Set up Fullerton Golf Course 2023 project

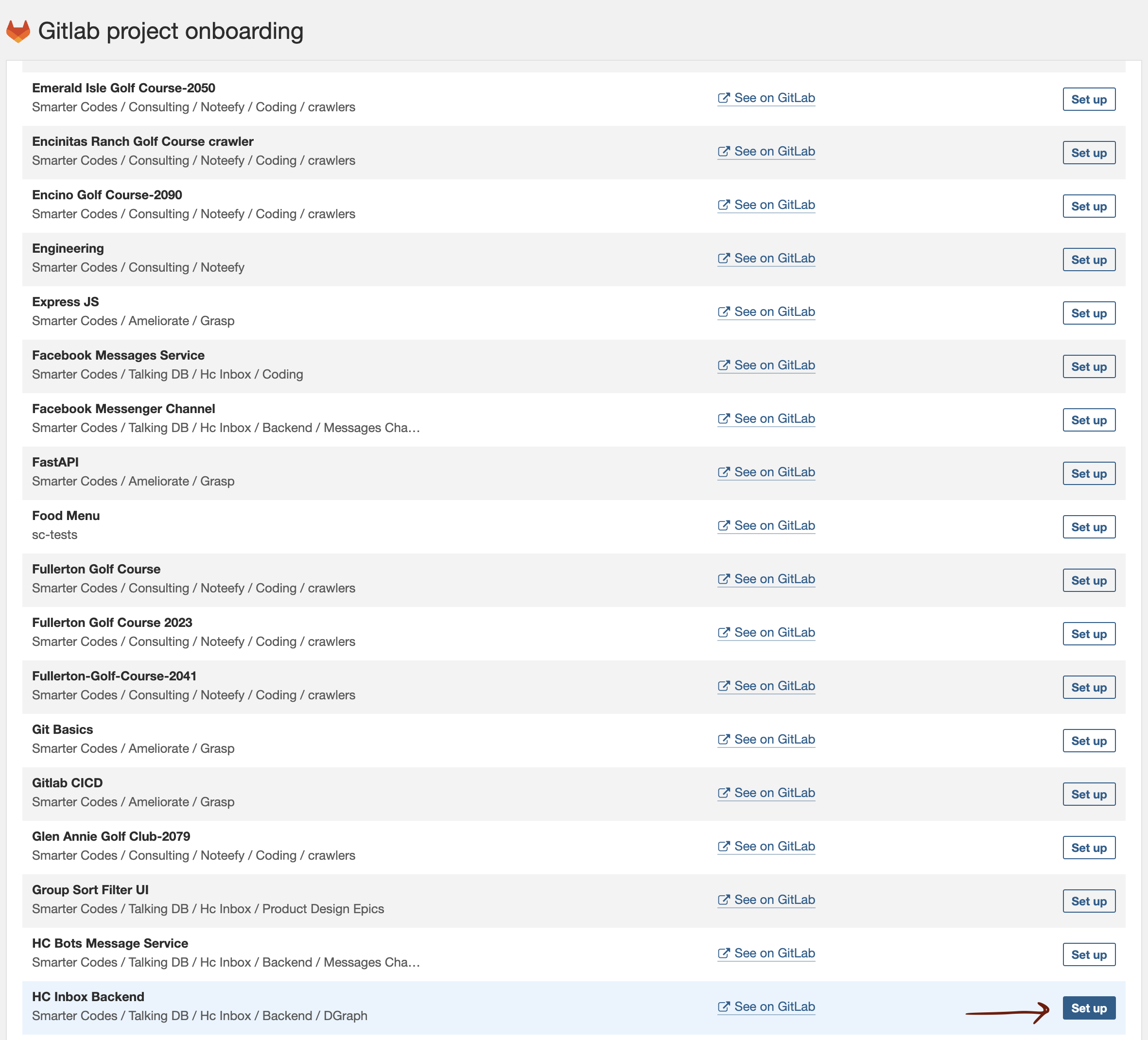pyautogui.click(x=1088, y=634)
